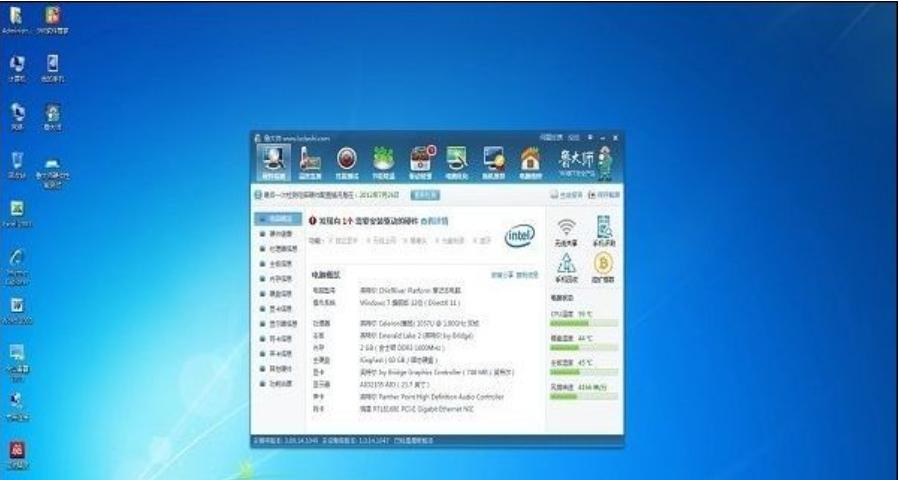Screen dimensions: 899x480
Task: Open the Excel 2003 desktop icon
Action: (x=17, y=214)
